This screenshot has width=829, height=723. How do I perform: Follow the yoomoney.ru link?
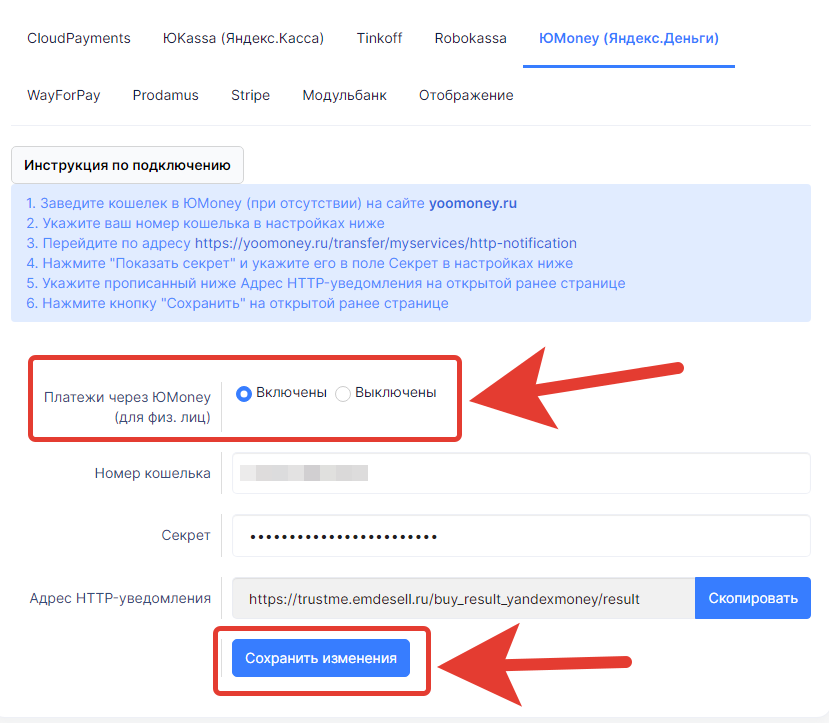(x=473, y=203)
